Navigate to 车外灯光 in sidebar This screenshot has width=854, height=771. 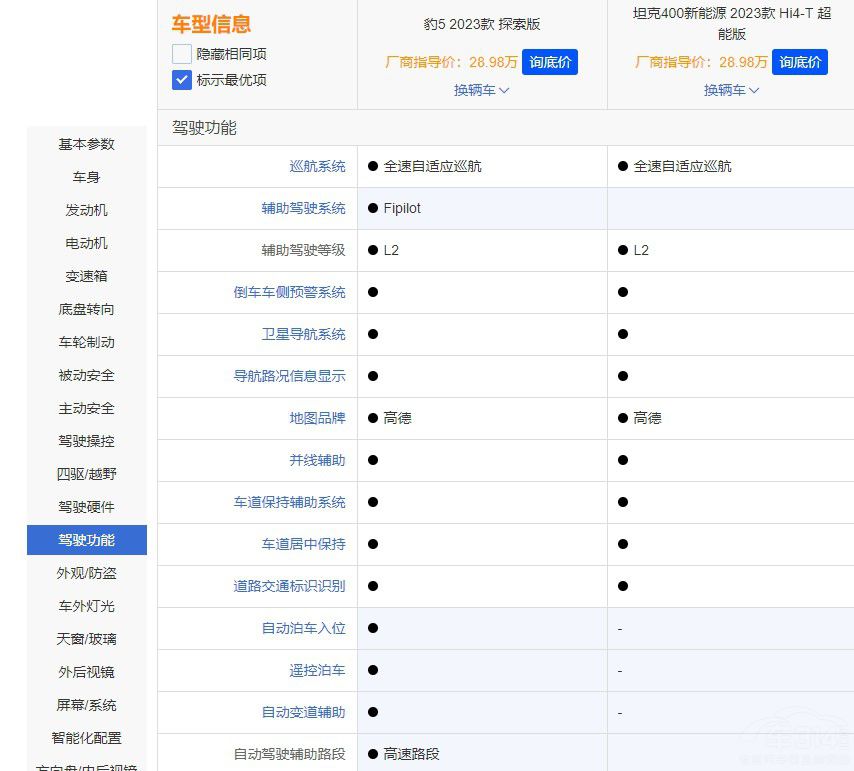click(x=87, y=606)
